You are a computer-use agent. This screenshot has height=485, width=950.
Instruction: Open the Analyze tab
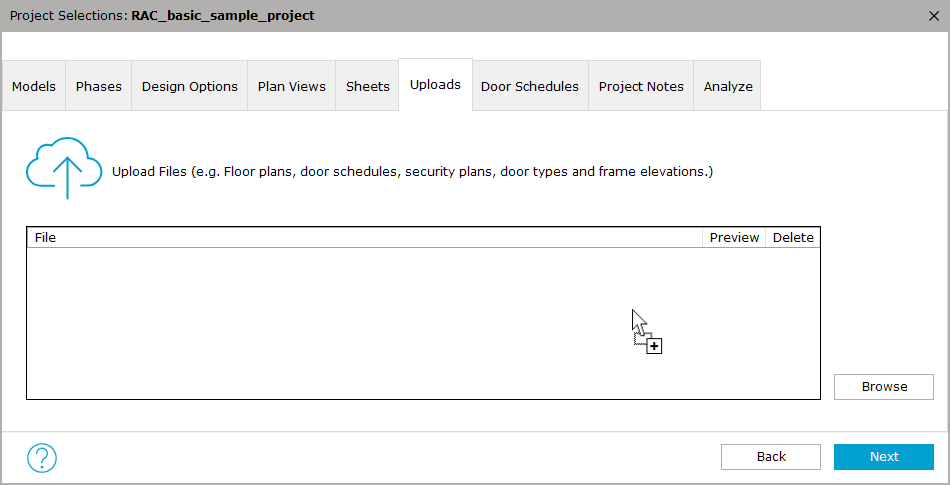(x=728, y=86)
